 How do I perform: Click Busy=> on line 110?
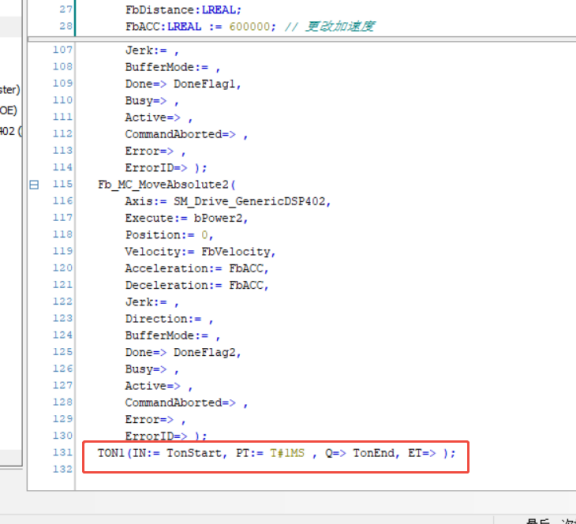pos(145,101)
